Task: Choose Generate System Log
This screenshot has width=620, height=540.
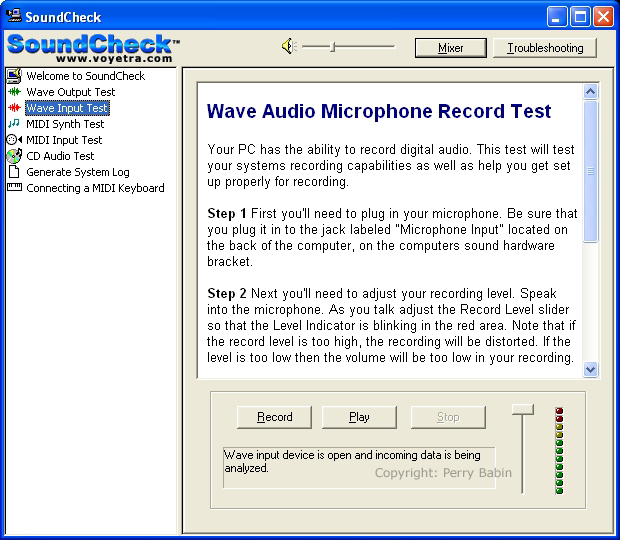Action: click(78, 172)
